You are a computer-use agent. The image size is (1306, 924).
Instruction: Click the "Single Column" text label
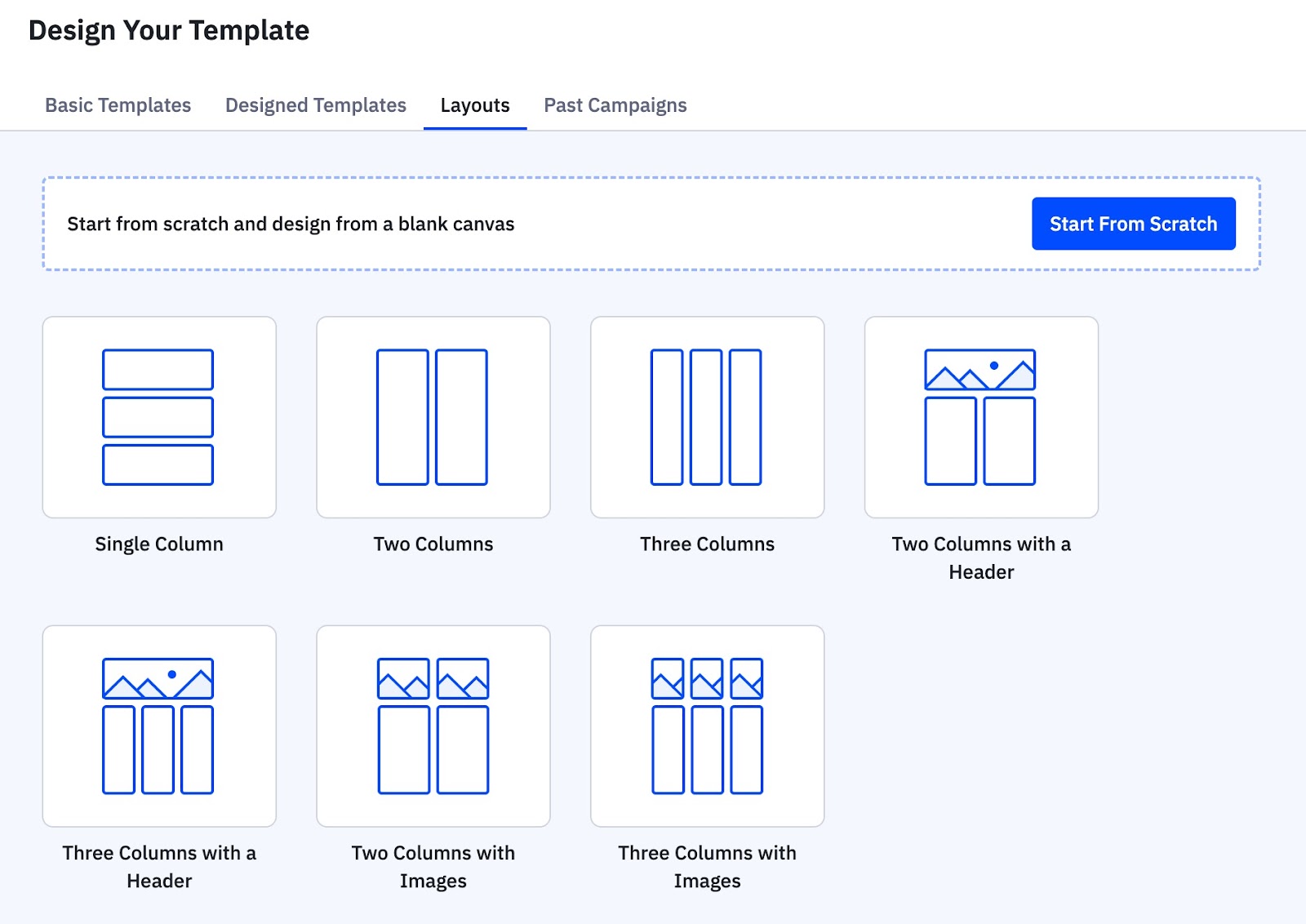(x=159, y=544)
